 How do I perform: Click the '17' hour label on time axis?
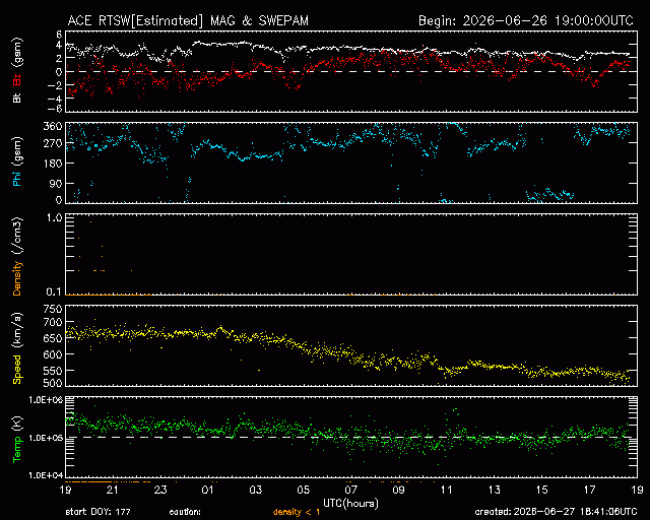click(x=589, y=490)
